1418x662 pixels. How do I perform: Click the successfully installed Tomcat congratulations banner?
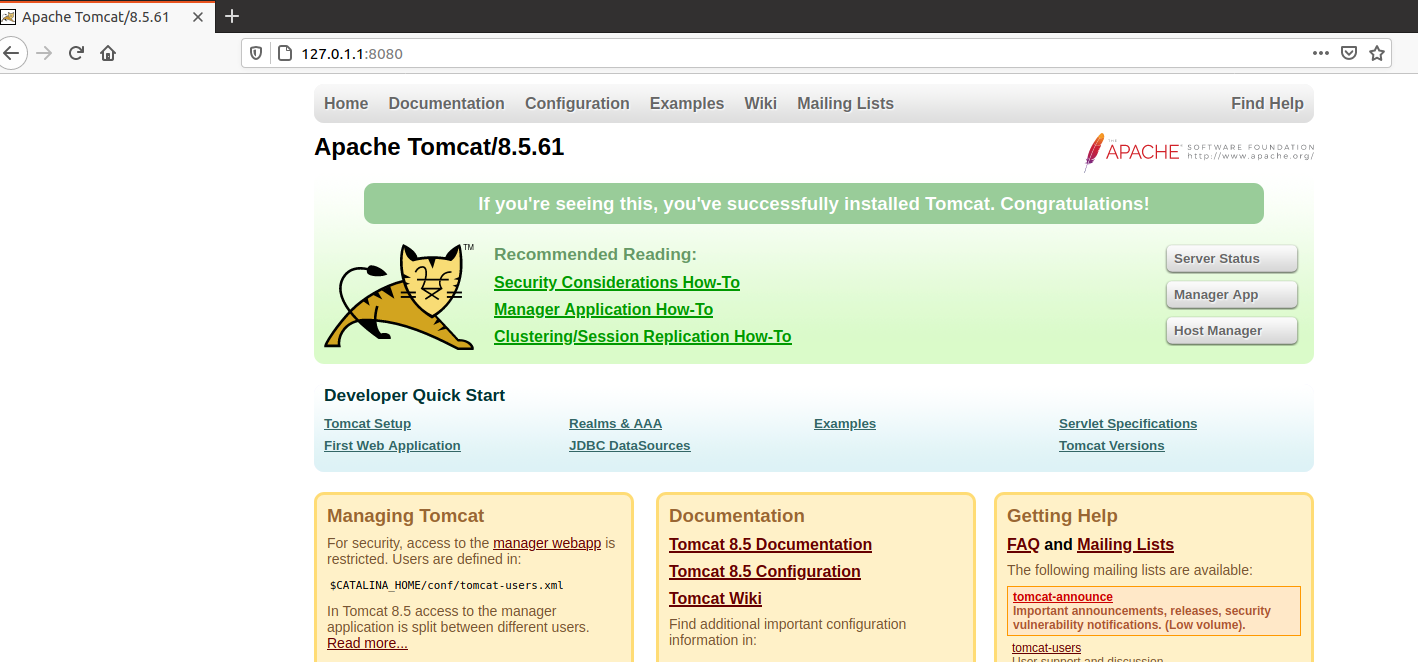coord(814,204)
